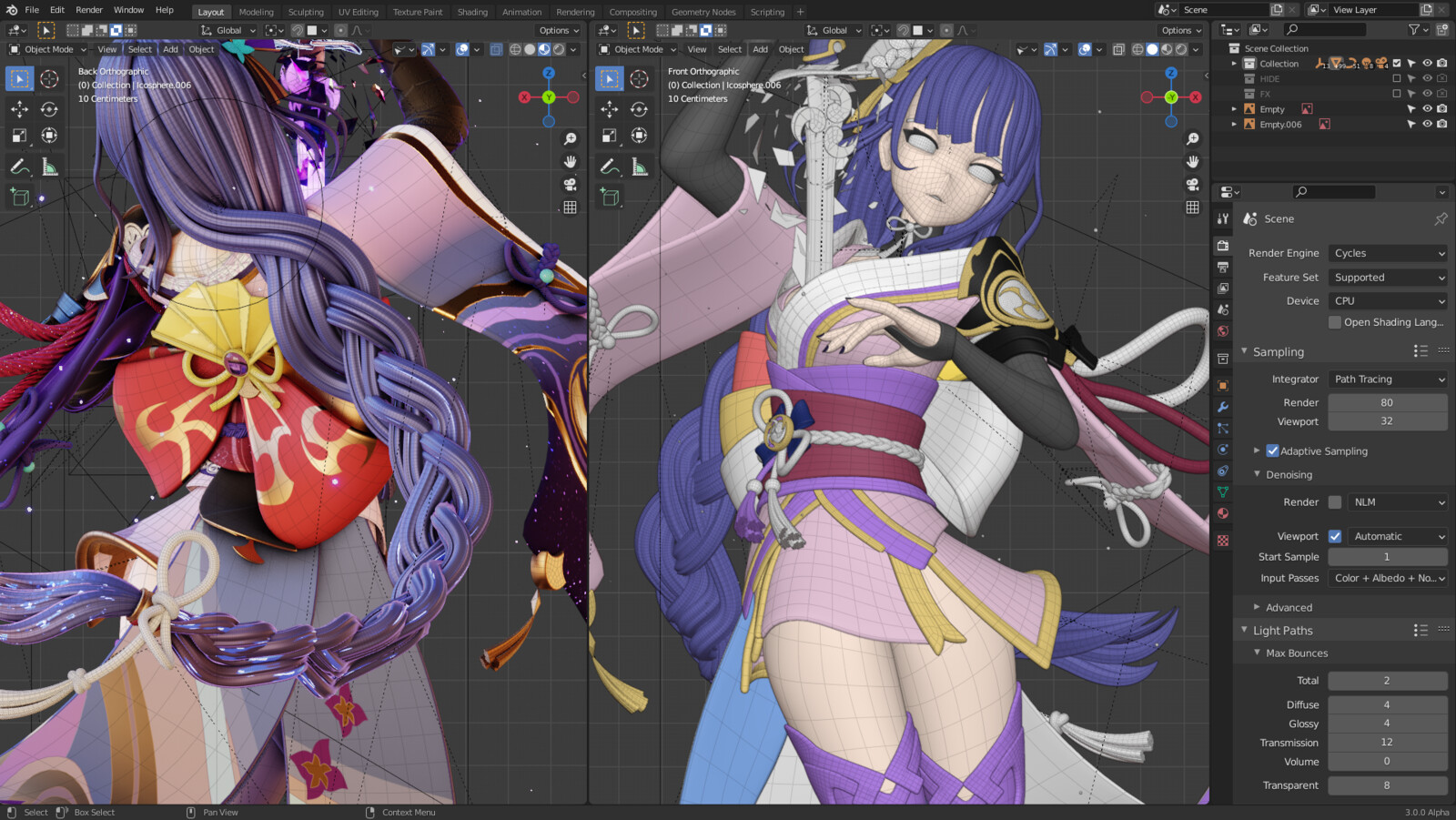
Task: Select the Move tool in right viewport
Action: pyautogui.click(x=609, y=109)
